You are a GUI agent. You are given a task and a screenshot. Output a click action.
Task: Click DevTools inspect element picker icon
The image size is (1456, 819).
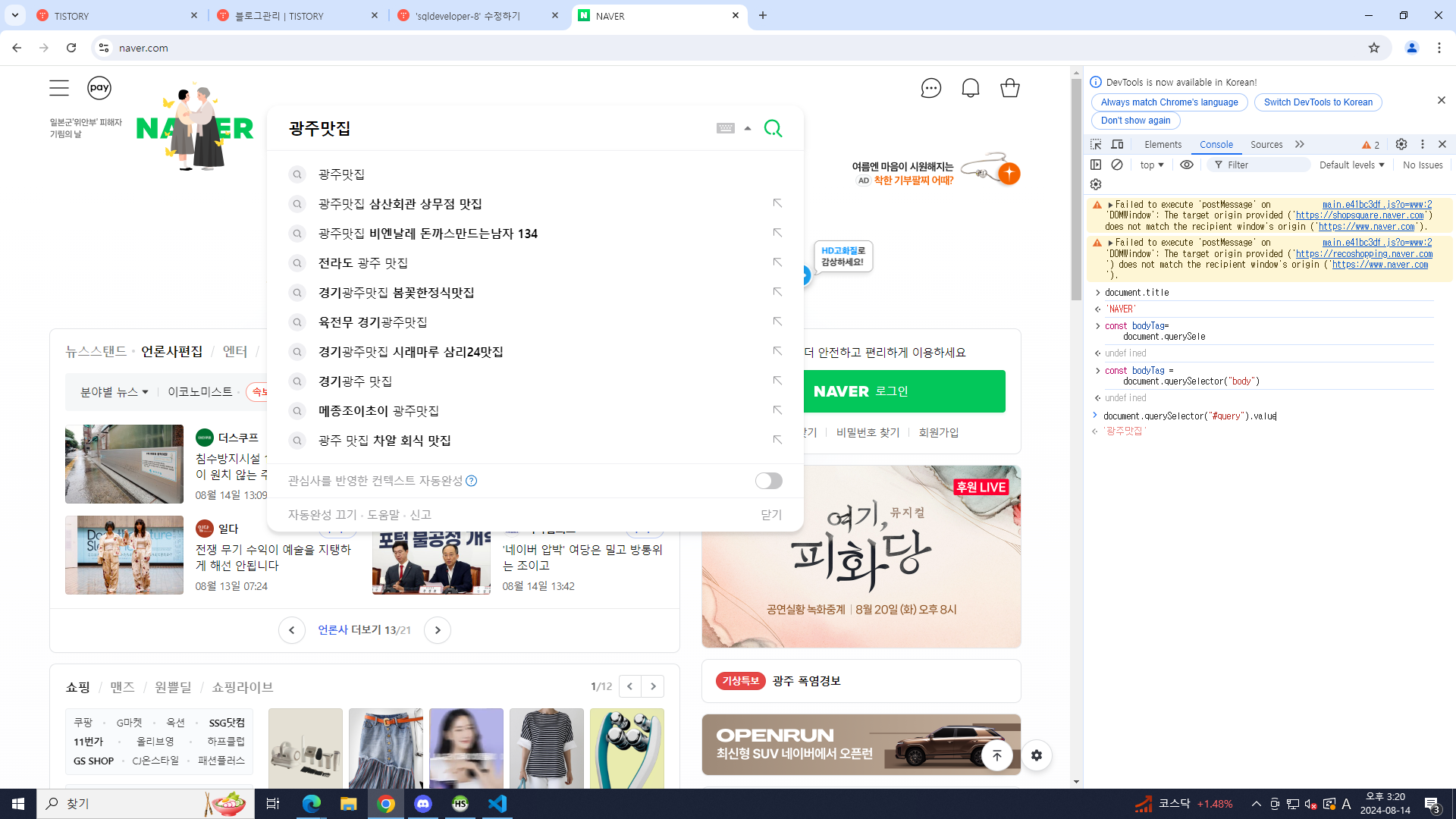coord(1096,144)
